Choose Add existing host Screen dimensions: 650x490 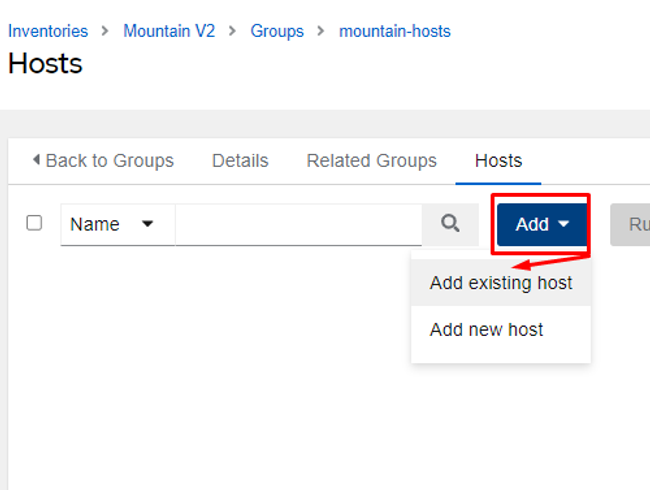pos(501,283)
